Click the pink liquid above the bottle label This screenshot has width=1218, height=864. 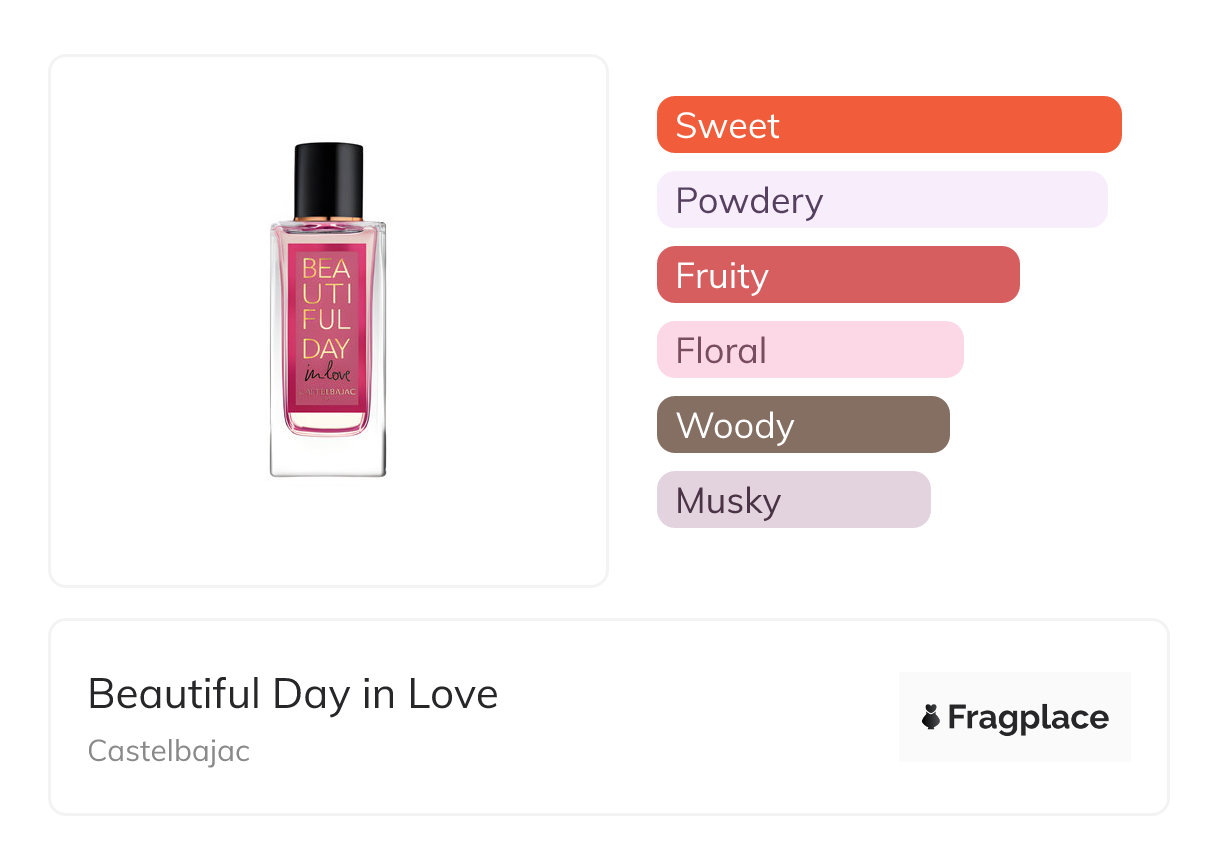328,234
